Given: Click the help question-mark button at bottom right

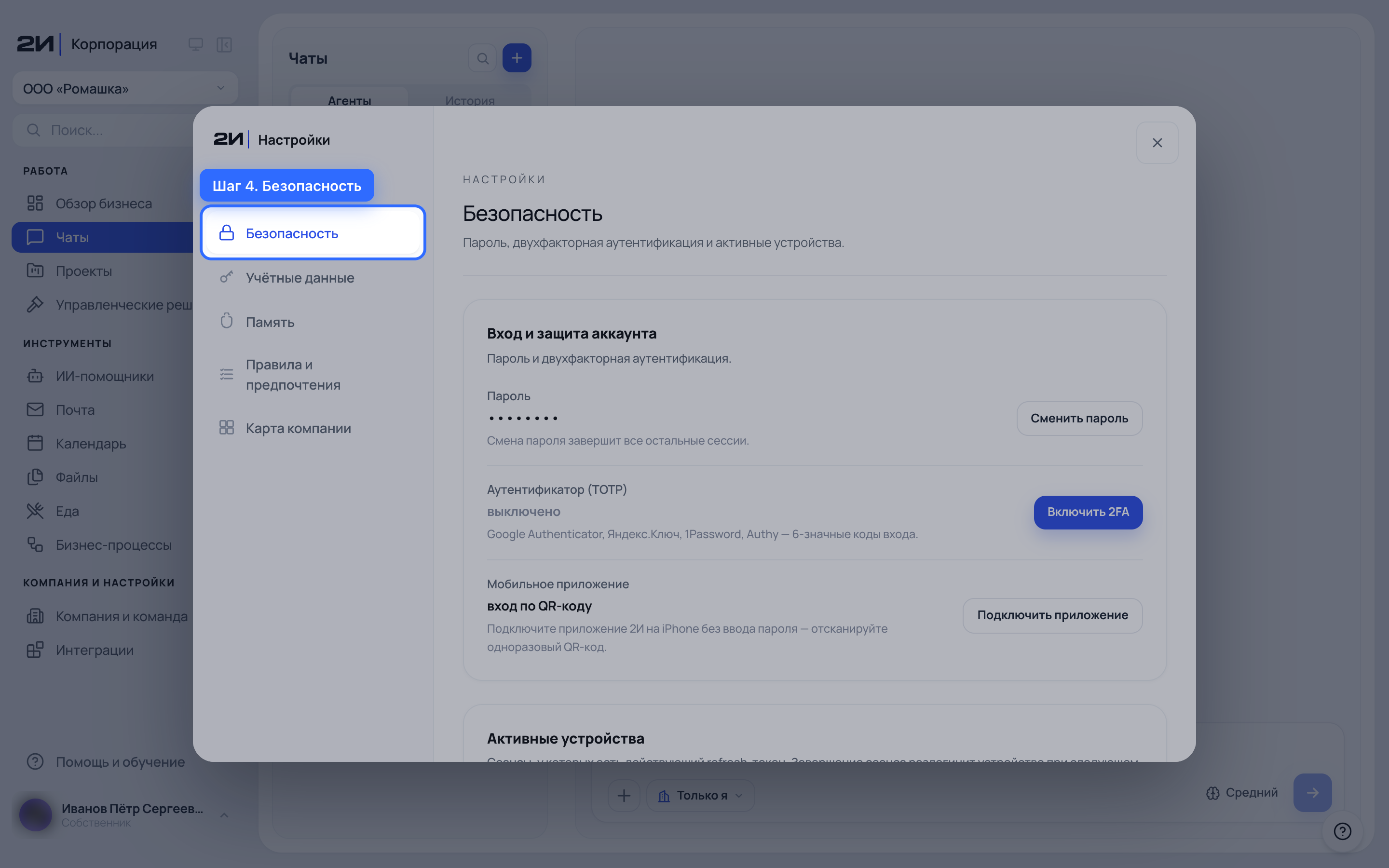Looking at the screenshot, I should [1343, 831].
